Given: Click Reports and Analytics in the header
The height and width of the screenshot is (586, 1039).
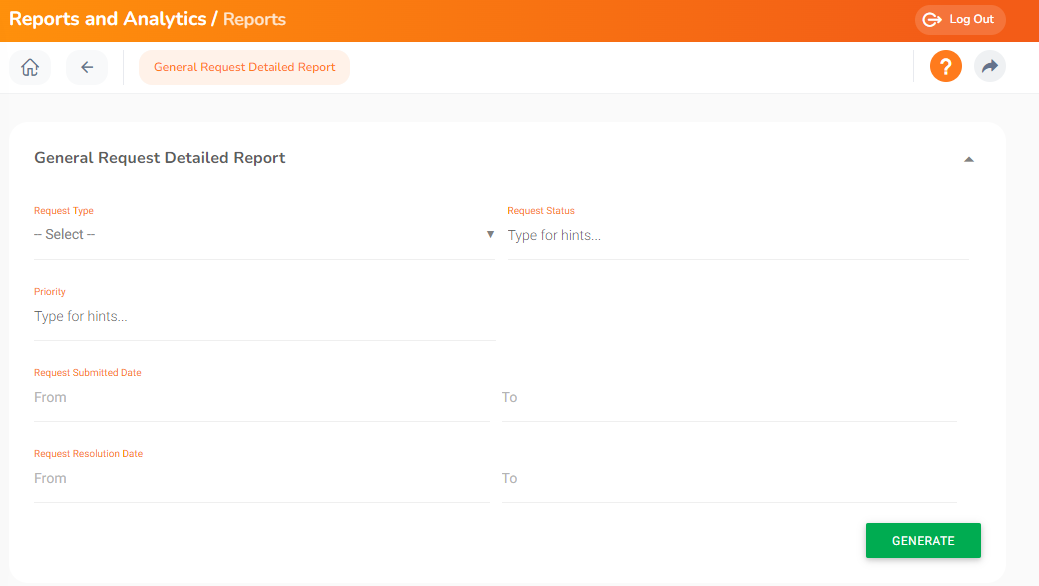Looking at the screenshot, I should [107, 19].
